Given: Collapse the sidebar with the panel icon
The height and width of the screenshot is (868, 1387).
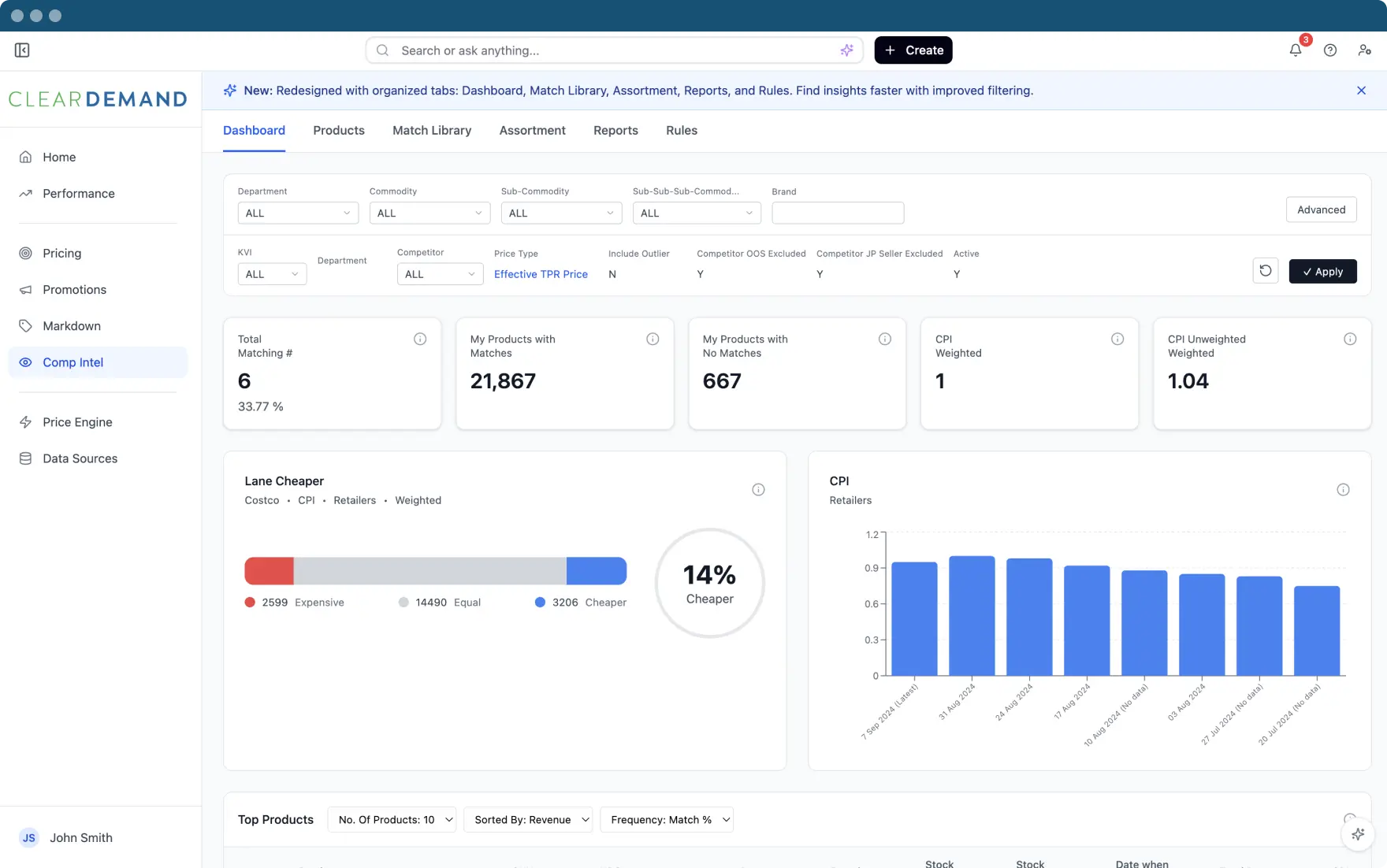Looking at the screenshot, I should coord(22,50).
